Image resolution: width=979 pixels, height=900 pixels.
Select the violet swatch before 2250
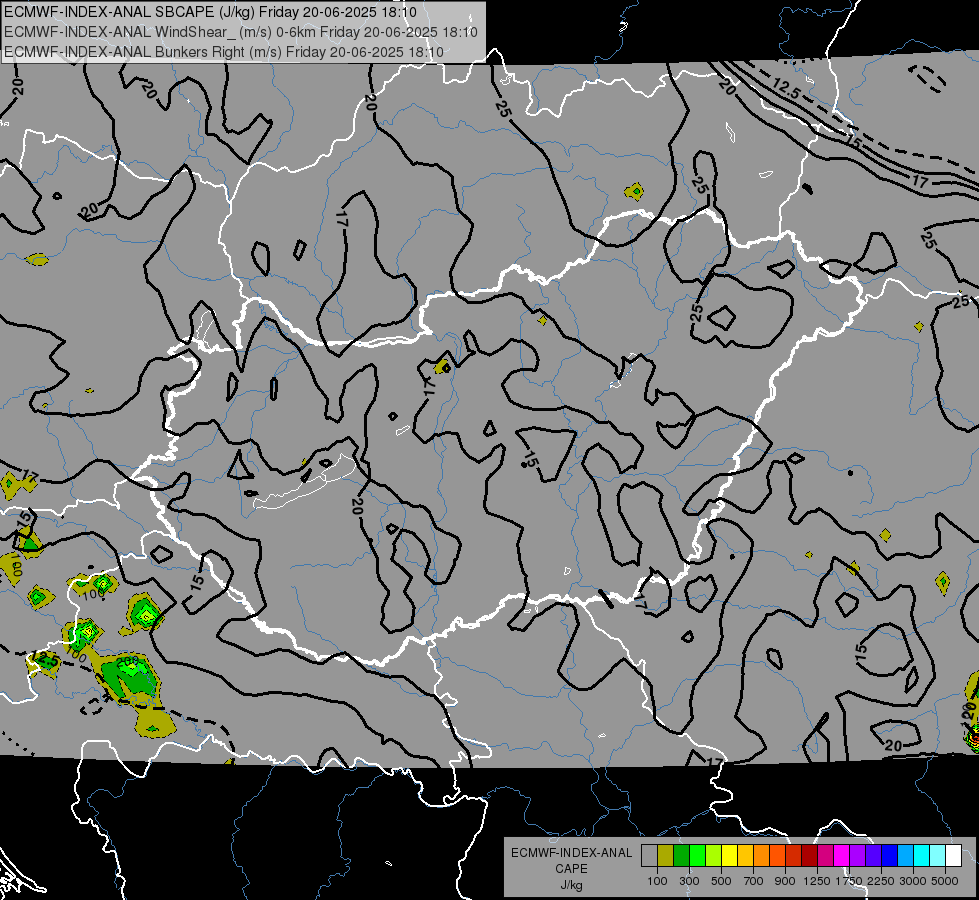pyautogui.click(x=873, y=855)
